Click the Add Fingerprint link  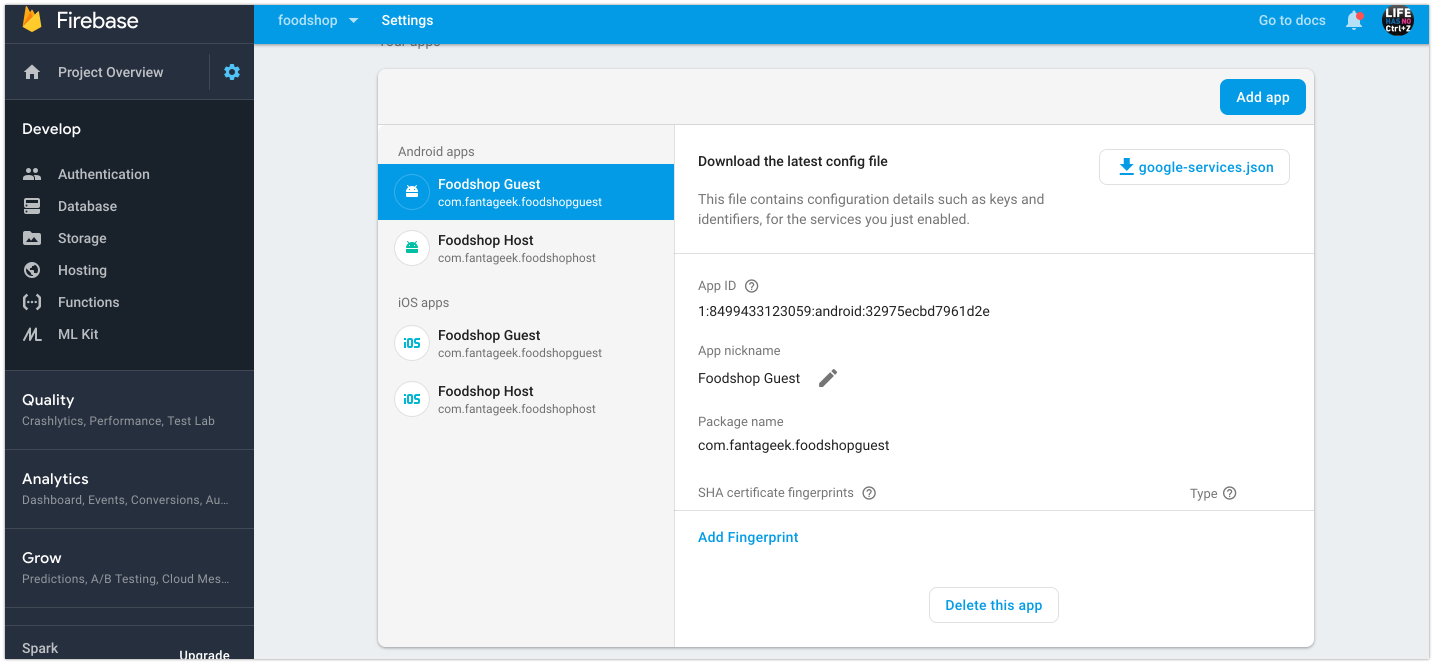[x=748, y=537]
